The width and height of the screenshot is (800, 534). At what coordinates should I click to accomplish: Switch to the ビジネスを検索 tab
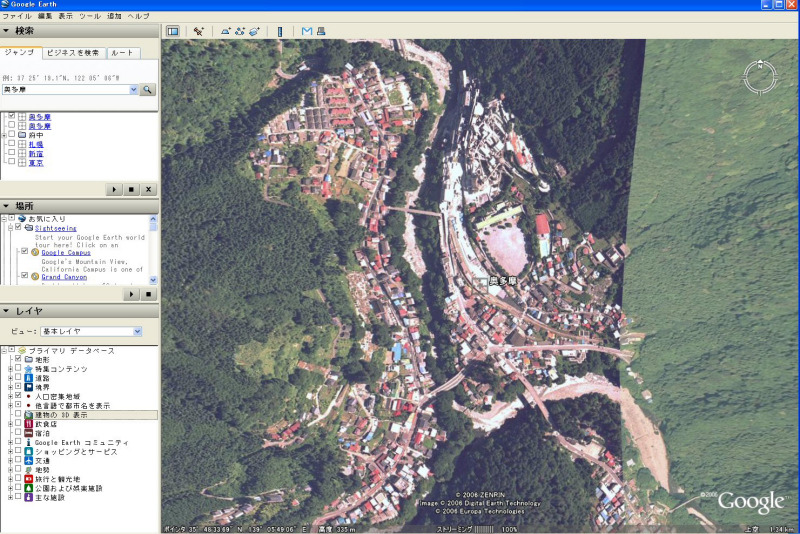pos(73,53)
